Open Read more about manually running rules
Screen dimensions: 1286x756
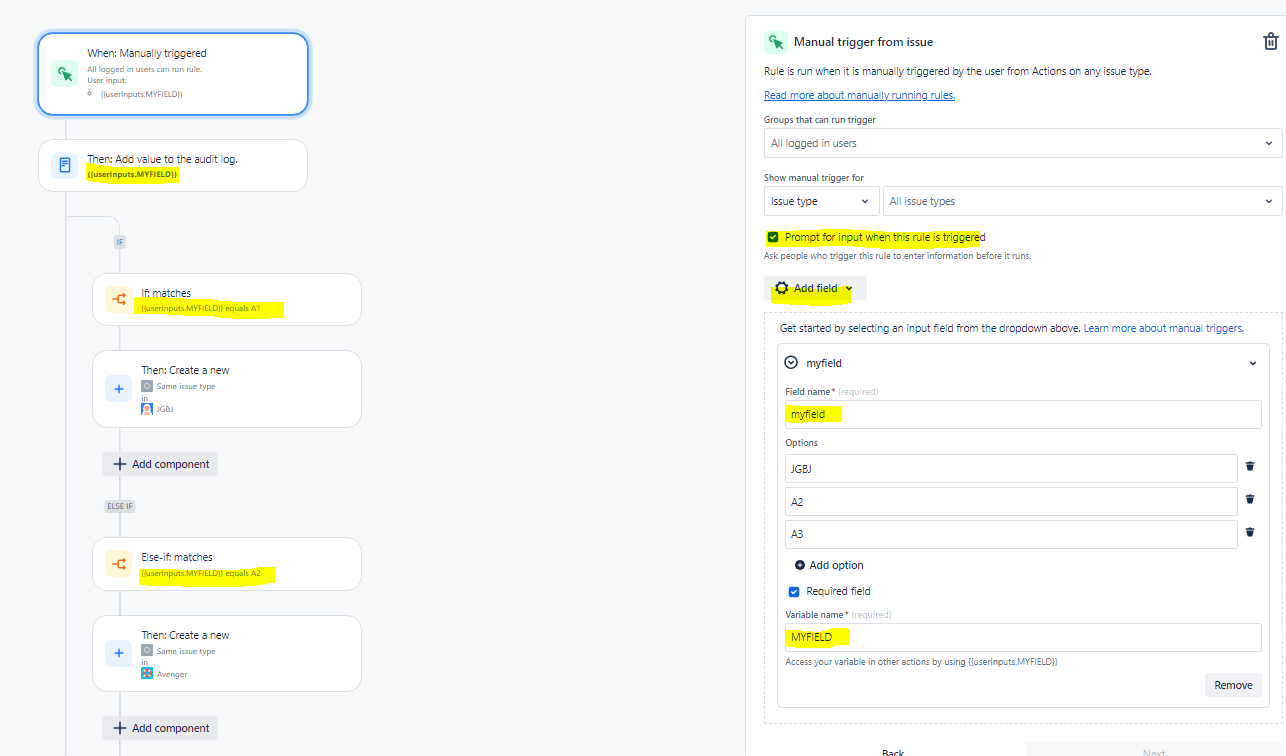click(859, 94)
